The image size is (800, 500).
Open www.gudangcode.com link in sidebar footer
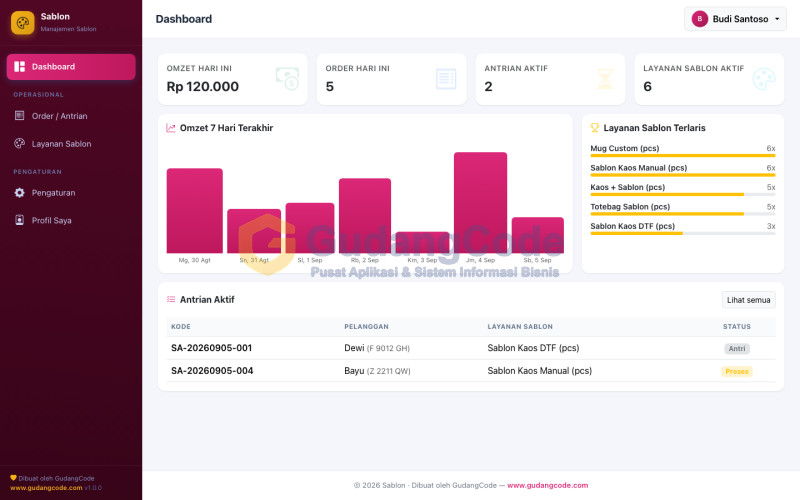46,488
